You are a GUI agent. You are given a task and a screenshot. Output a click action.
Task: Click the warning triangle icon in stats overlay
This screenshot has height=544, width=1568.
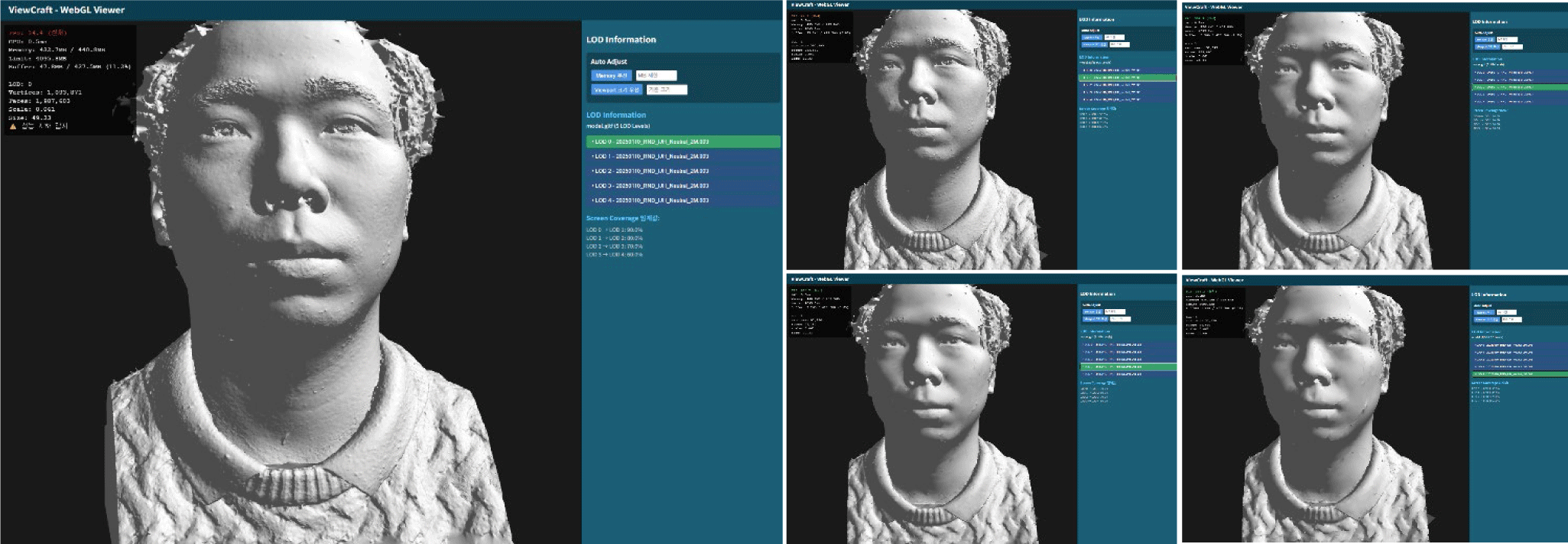pyautogui.click(x=13, y=126)
